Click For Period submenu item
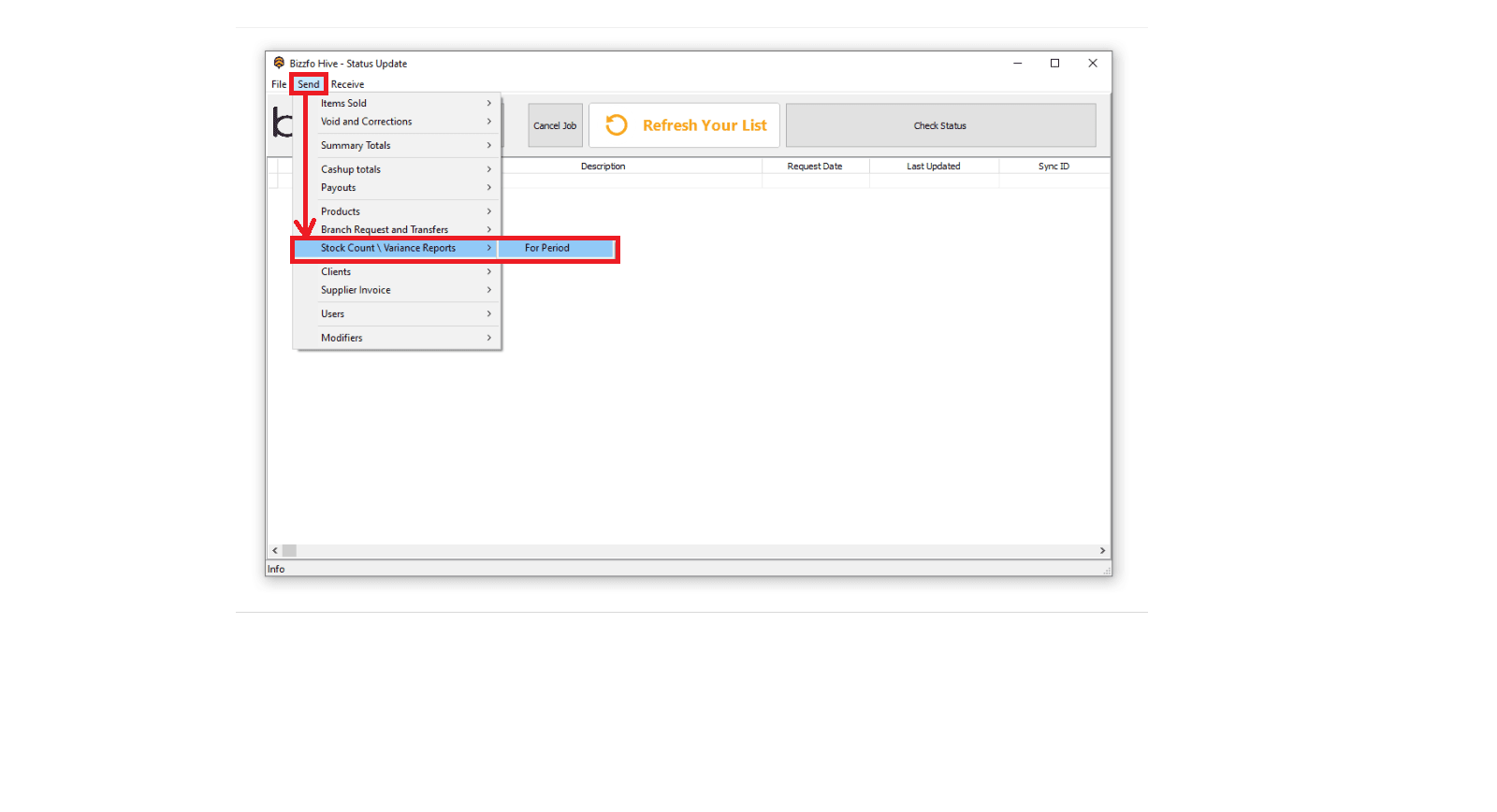This screenshot has height=812, width=1497. (556, 248)
